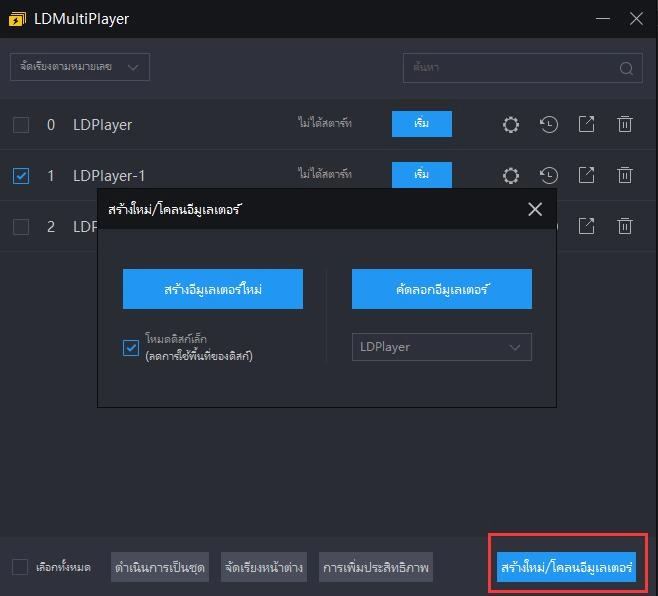The image size is (658, 596).
Task: Create desktop shortcut for LDPlayer row 0
Action: tap(587, 124)
